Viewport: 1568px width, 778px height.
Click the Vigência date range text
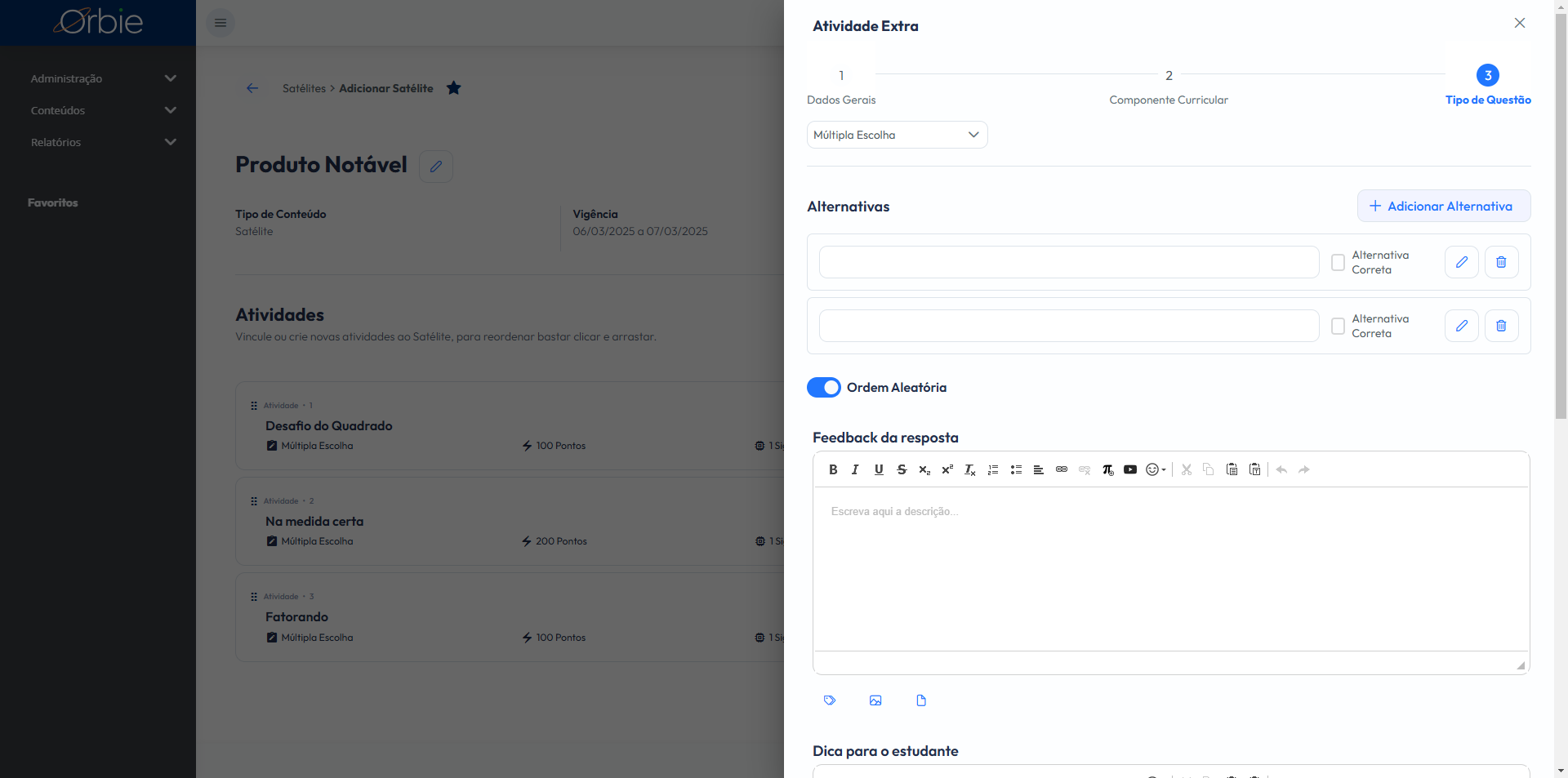640,231
